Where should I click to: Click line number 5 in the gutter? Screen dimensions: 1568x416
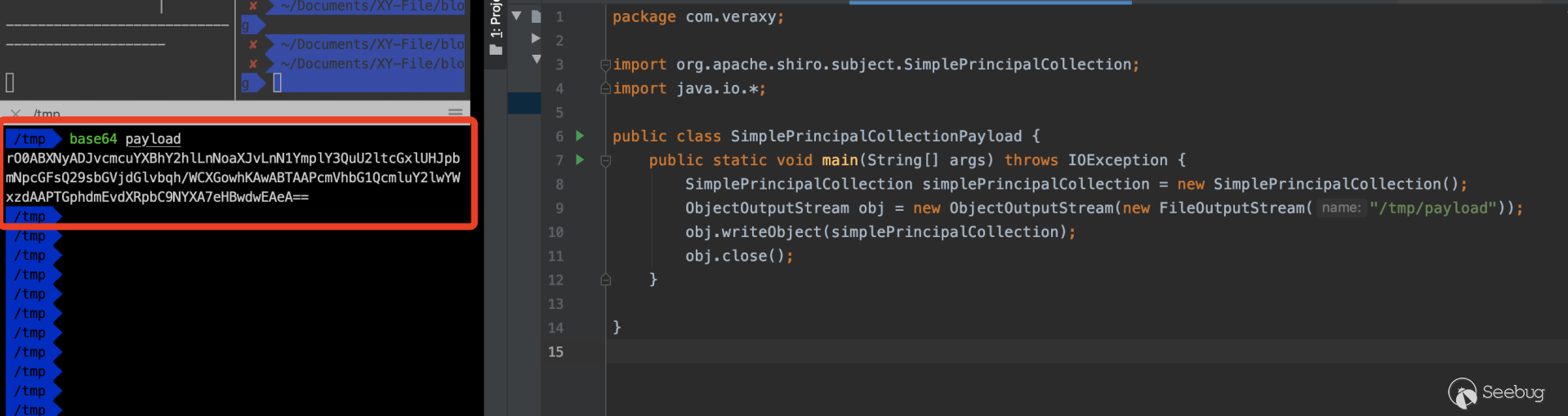coord(559,112)
